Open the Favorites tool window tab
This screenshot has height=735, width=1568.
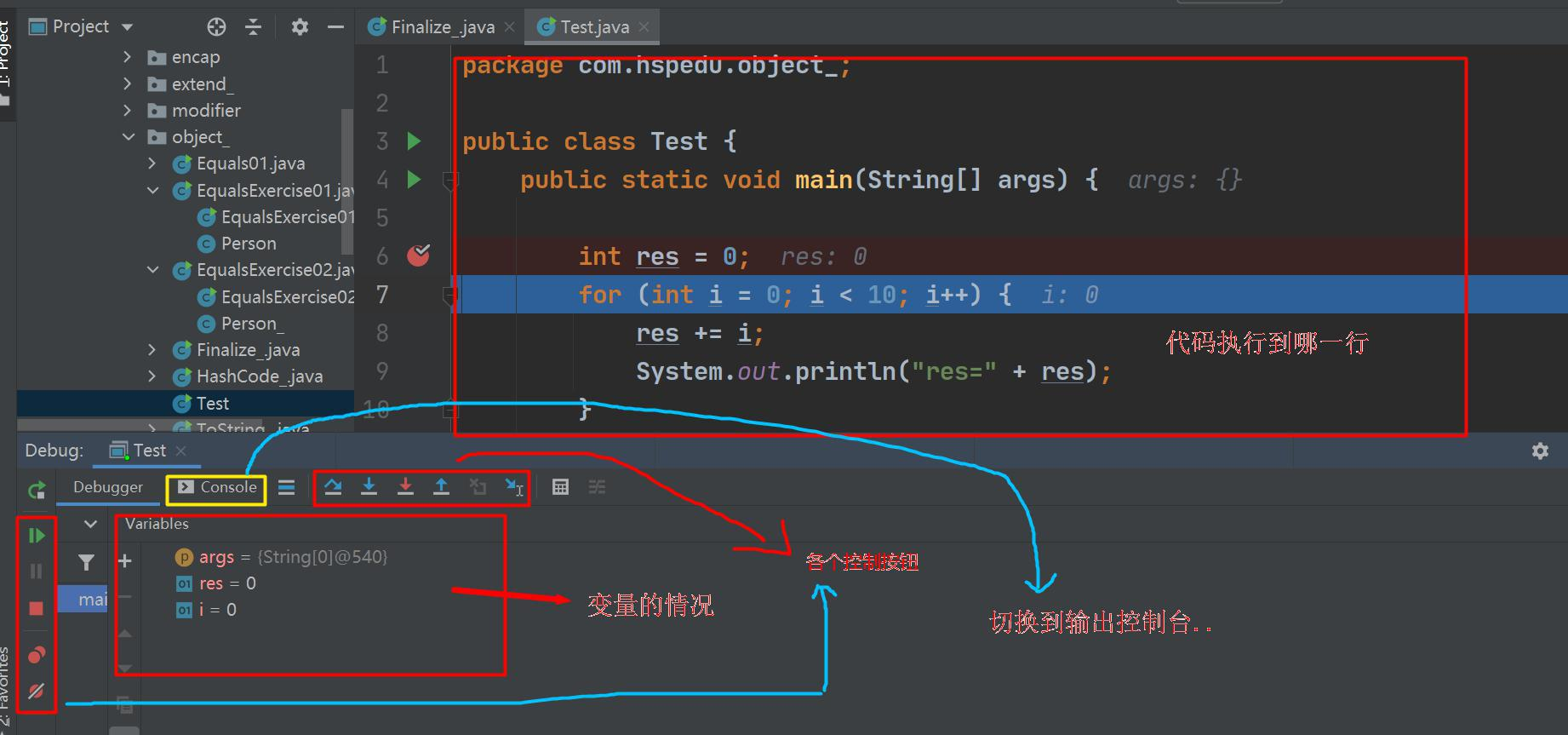tap(5, 688)
